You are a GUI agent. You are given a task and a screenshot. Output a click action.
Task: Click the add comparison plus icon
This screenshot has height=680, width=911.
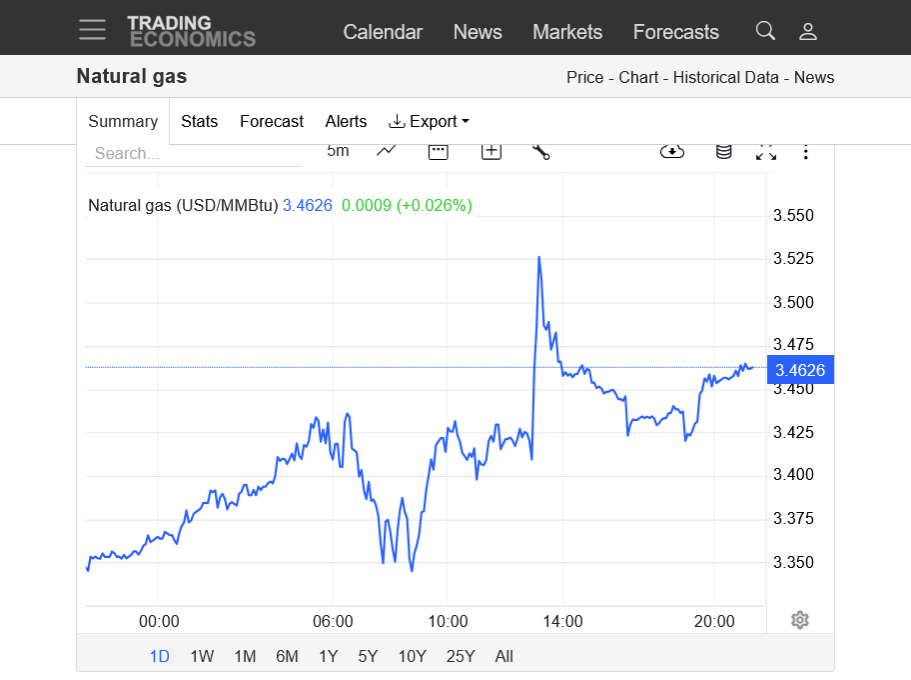[x=490, y=151]
